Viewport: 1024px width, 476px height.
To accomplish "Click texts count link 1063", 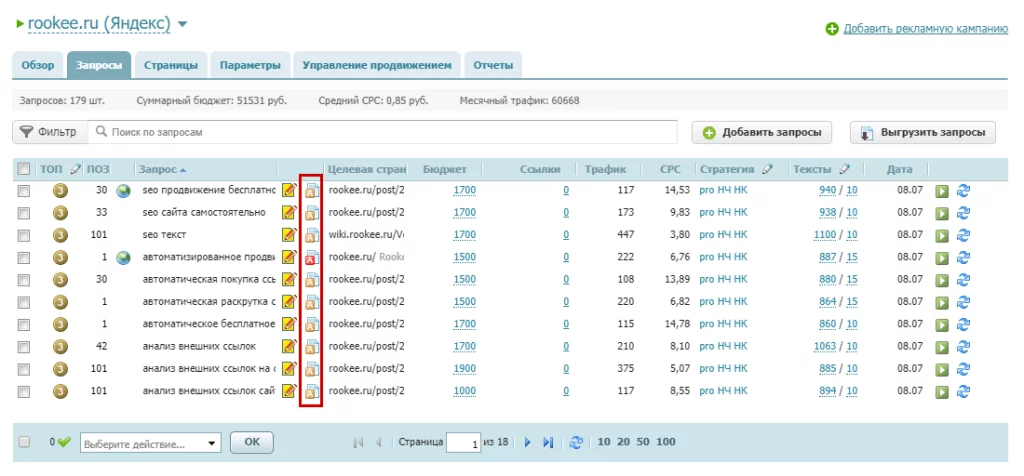I will 825,346.
